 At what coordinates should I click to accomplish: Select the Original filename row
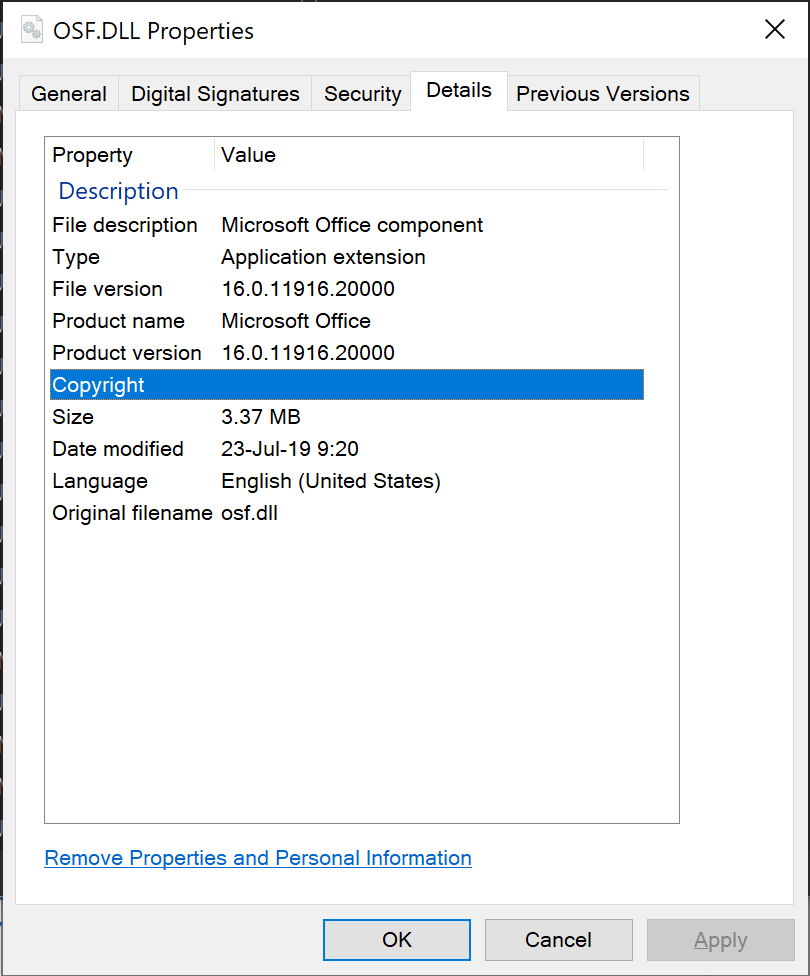(x=346, y=513)
